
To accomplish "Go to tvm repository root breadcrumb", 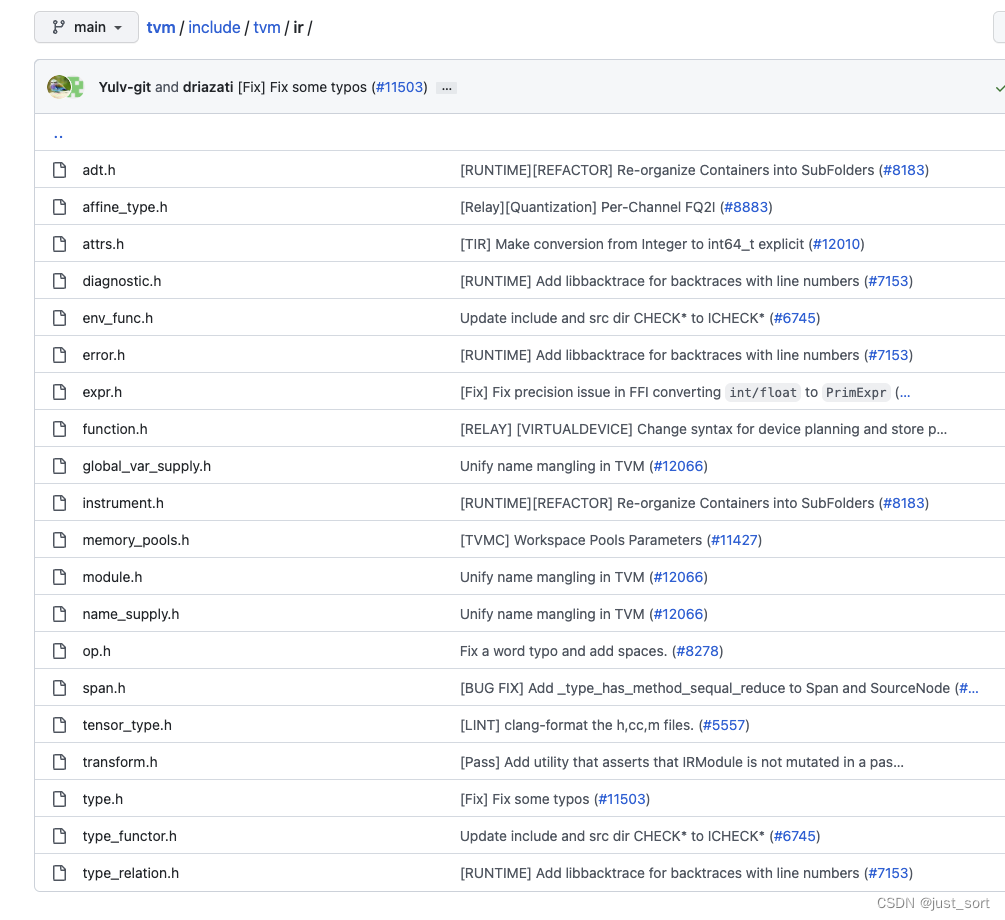I will [161, 28].
